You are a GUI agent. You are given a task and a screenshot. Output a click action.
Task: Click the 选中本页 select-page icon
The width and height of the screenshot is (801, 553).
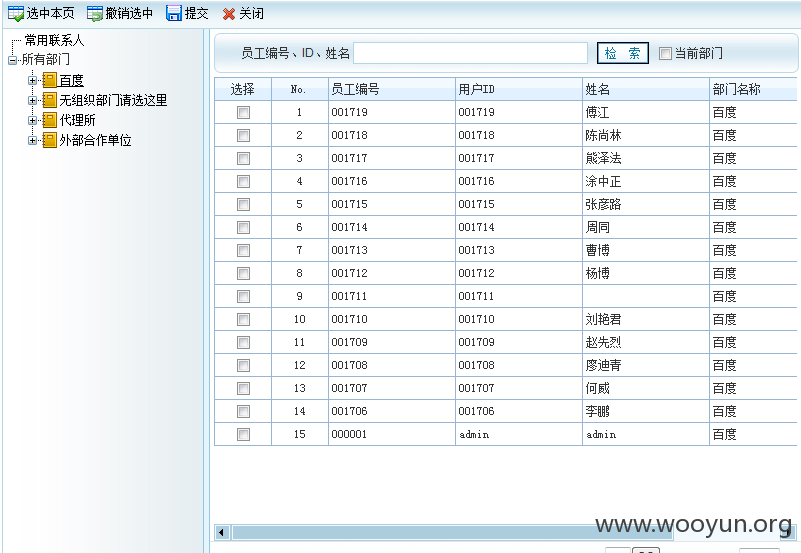click(x=16, y=14)
